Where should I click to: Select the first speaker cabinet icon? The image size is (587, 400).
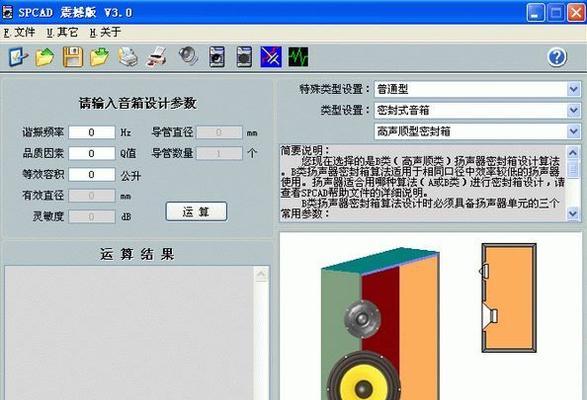coord(217,57)
